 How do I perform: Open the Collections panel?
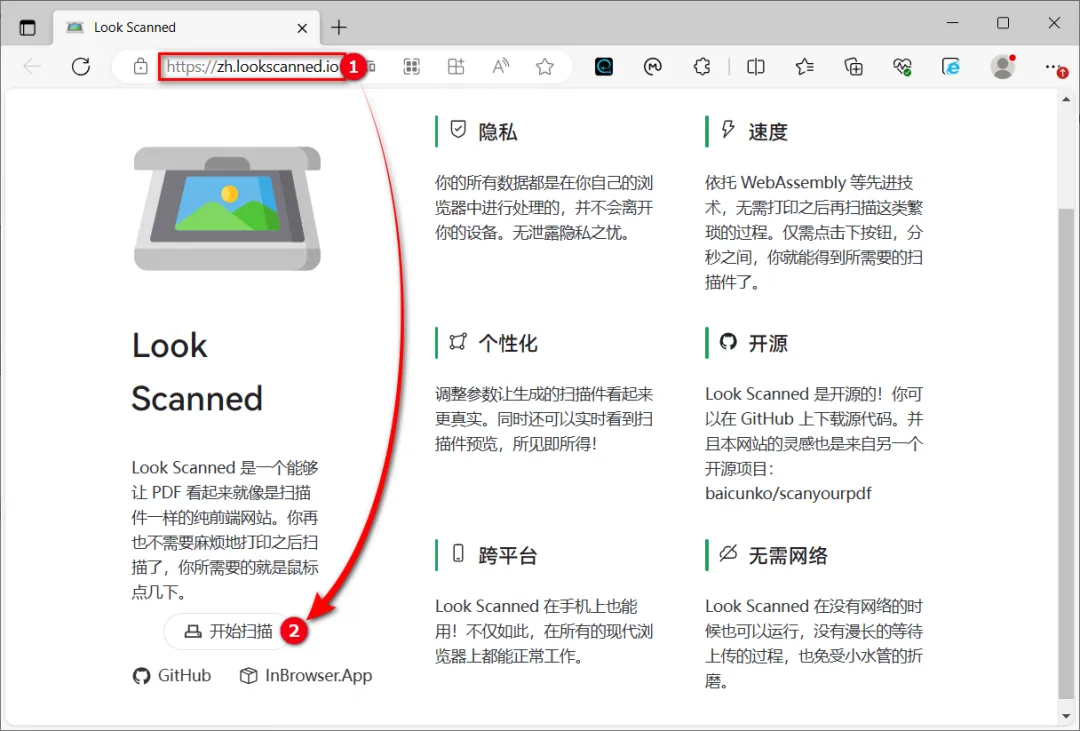[x=853, y=67]
